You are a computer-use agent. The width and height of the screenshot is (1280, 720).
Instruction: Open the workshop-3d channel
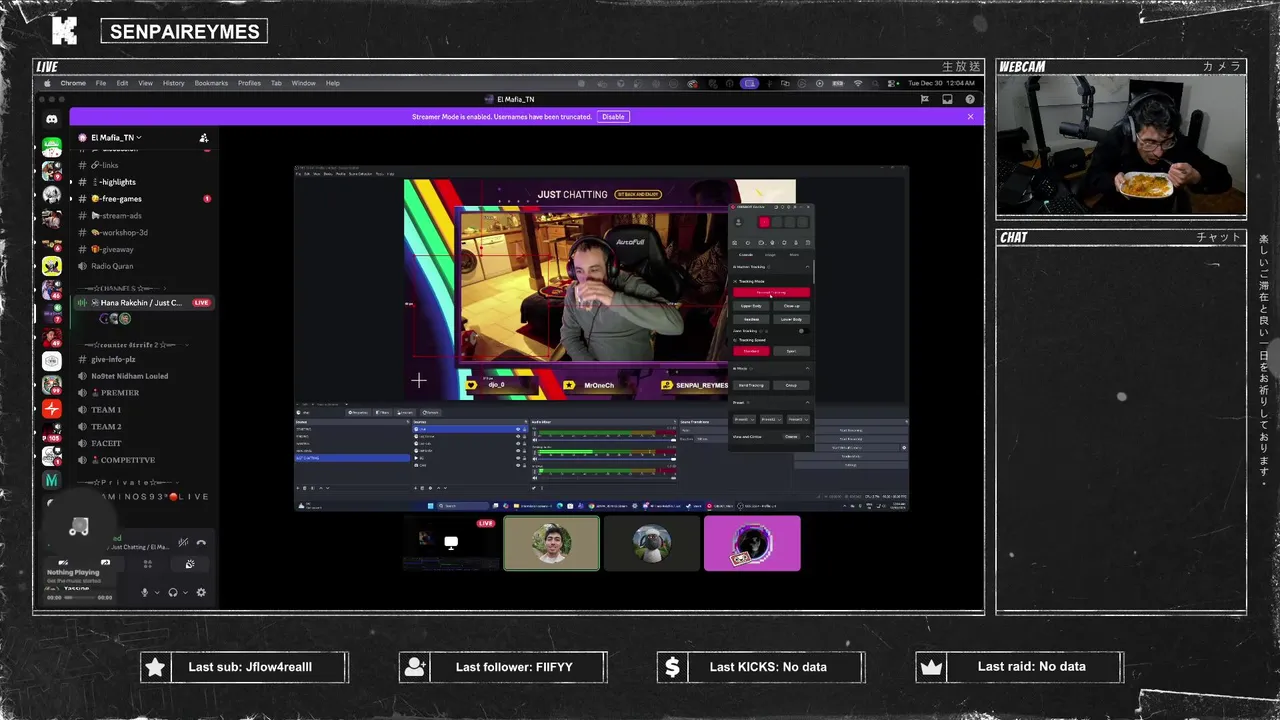(x=142, y=233)
